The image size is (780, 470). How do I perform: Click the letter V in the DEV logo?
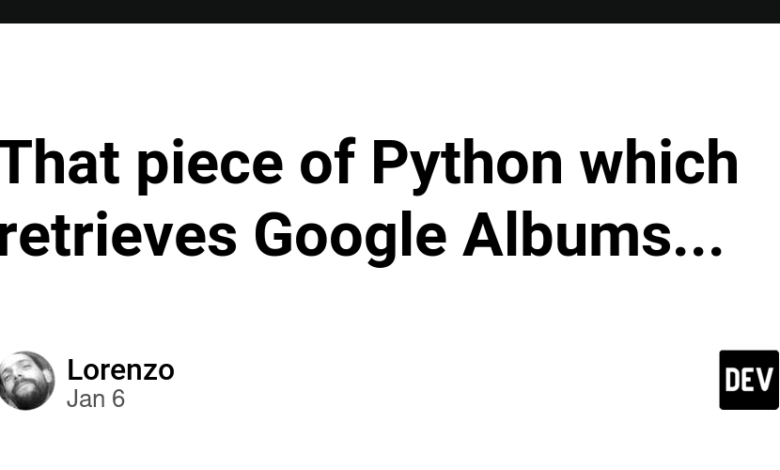point(765,380)
